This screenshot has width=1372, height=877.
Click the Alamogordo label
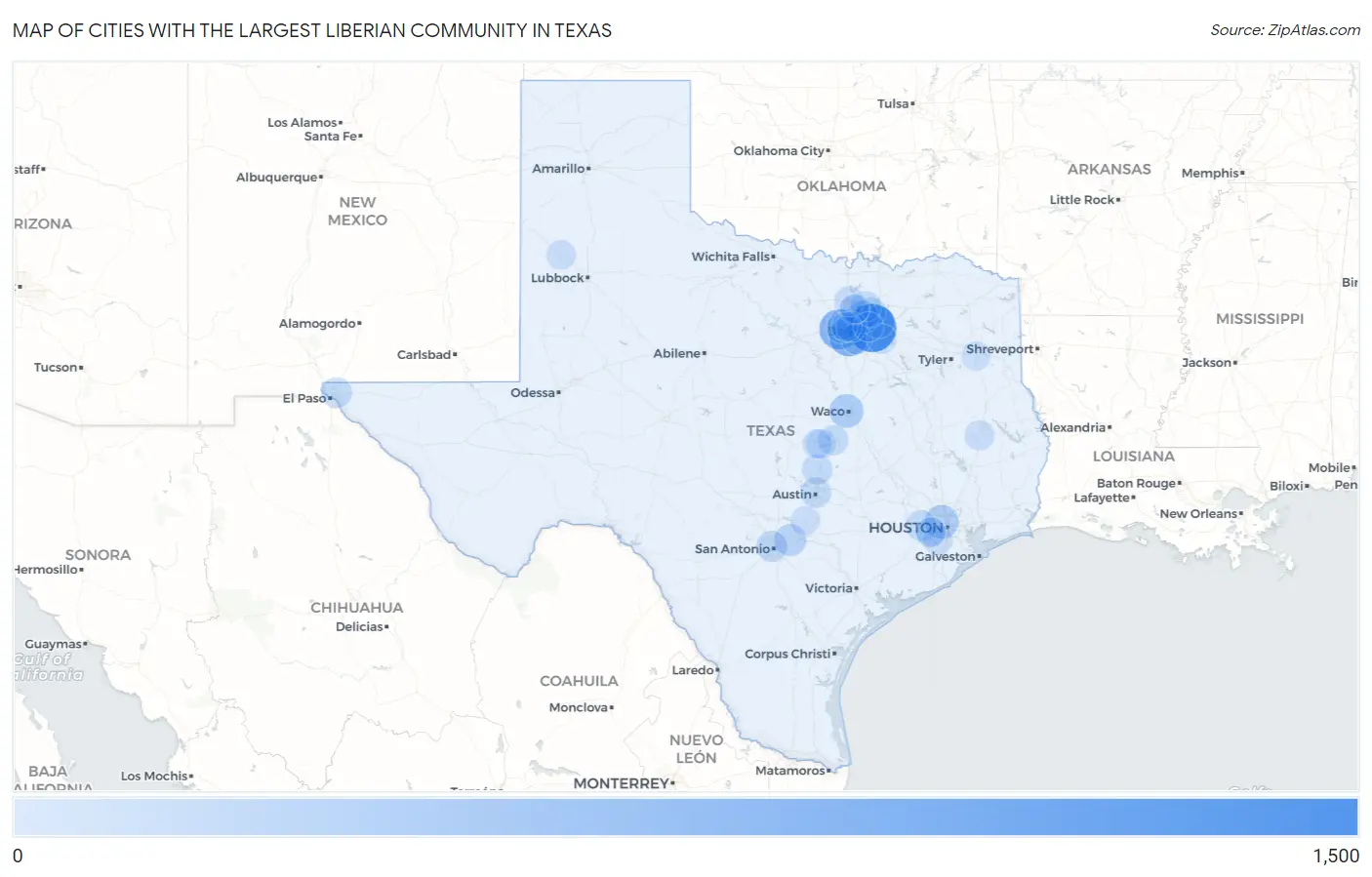[x=318, y=324]
